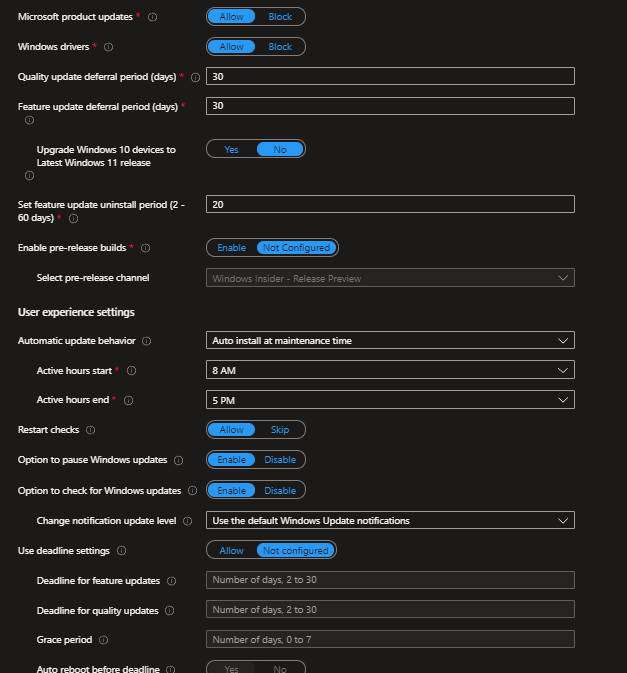Click info icon next to Grace period

pos(104,640)
